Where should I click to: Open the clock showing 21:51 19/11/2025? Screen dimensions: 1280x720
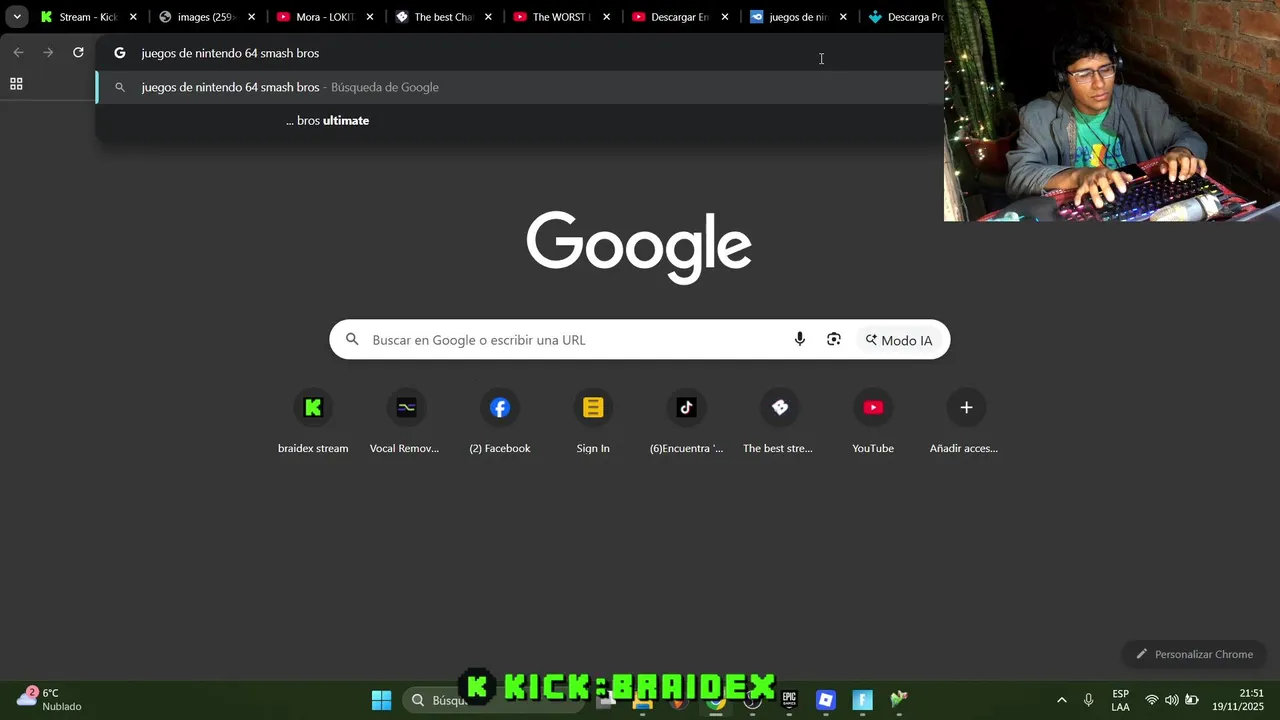click(x=1238, y=700)
